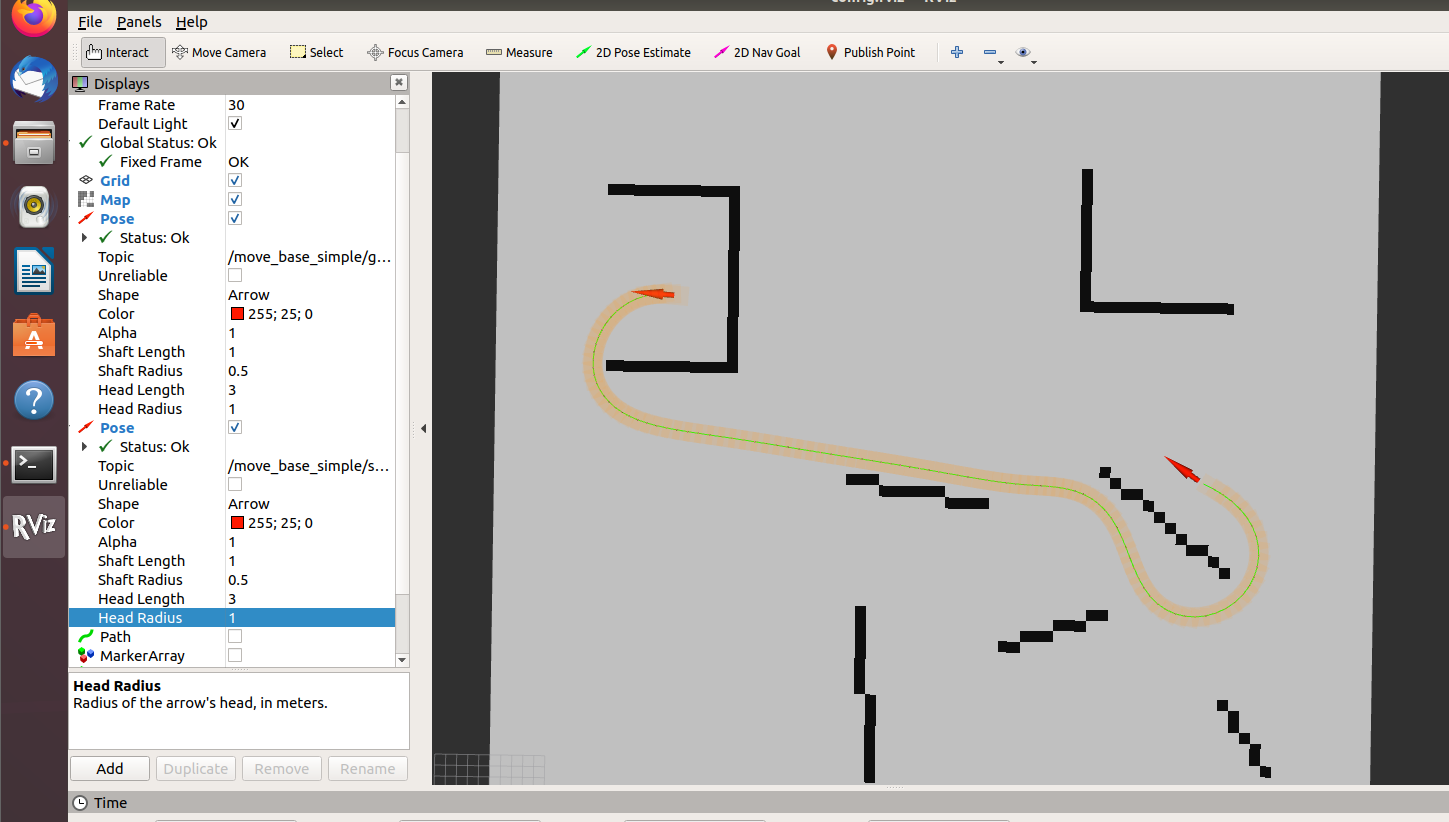Select the Interact tool

point(122,52)
